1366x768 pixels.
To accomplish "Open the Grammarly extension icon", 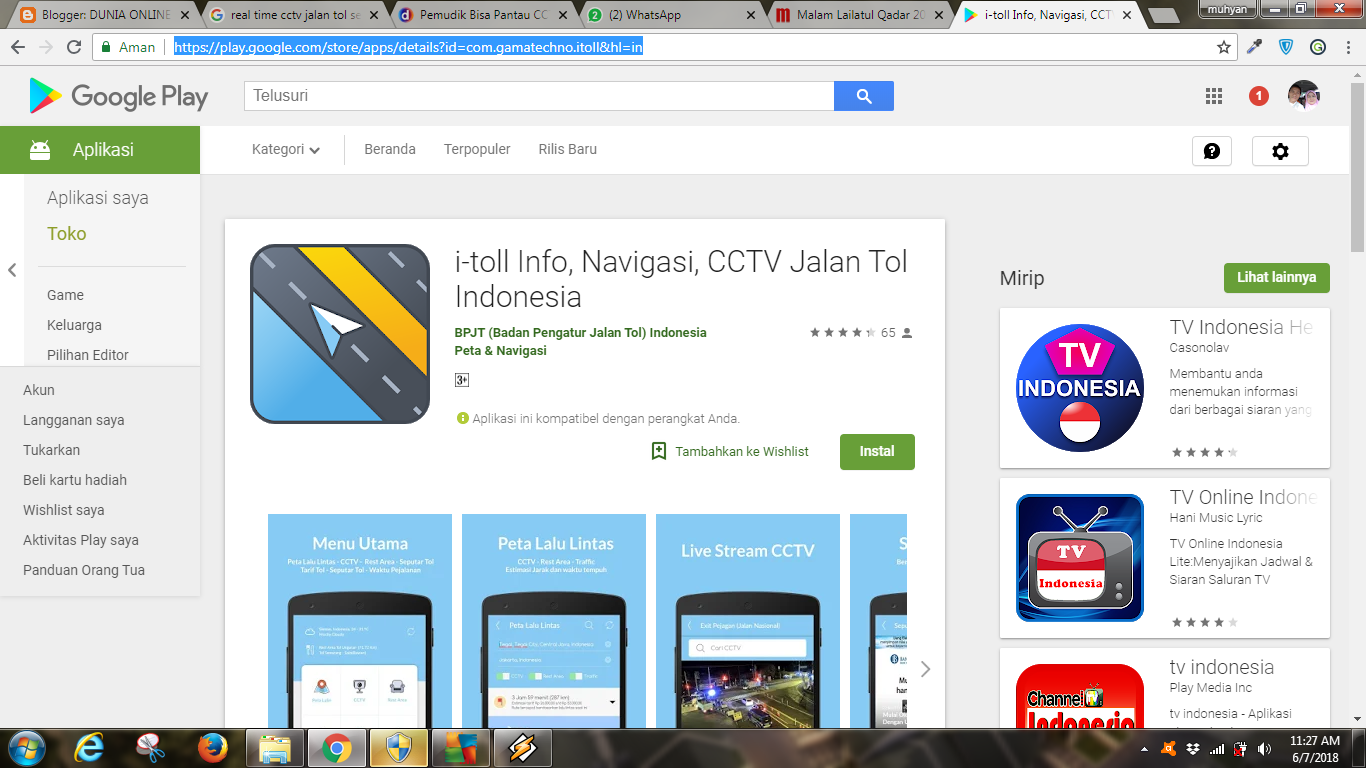I will [1318, 47].
